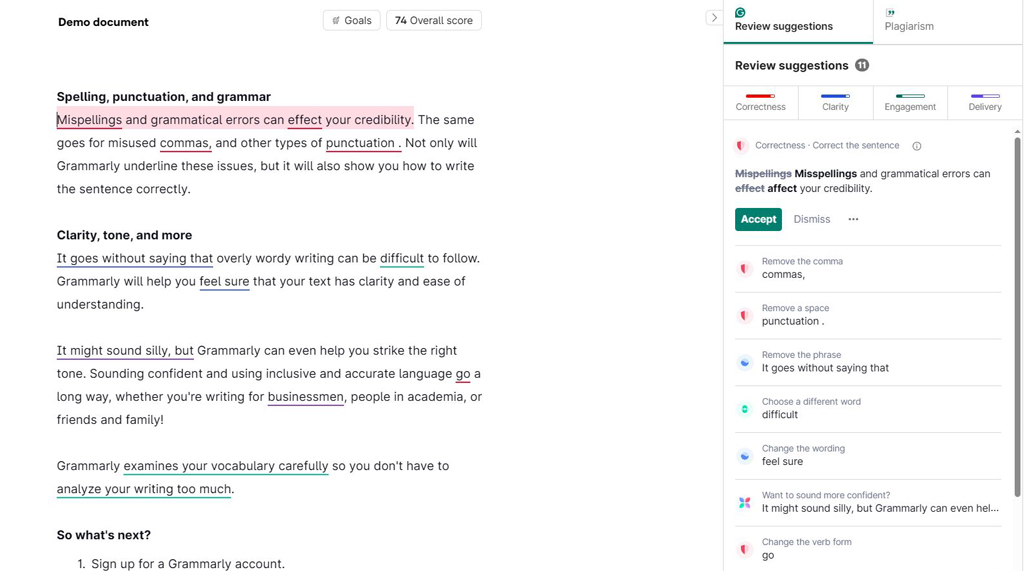This screenshot has height=571, width=1024.
Task: Click the underlined word difficult in document
Action: click(x=402, y=259)
